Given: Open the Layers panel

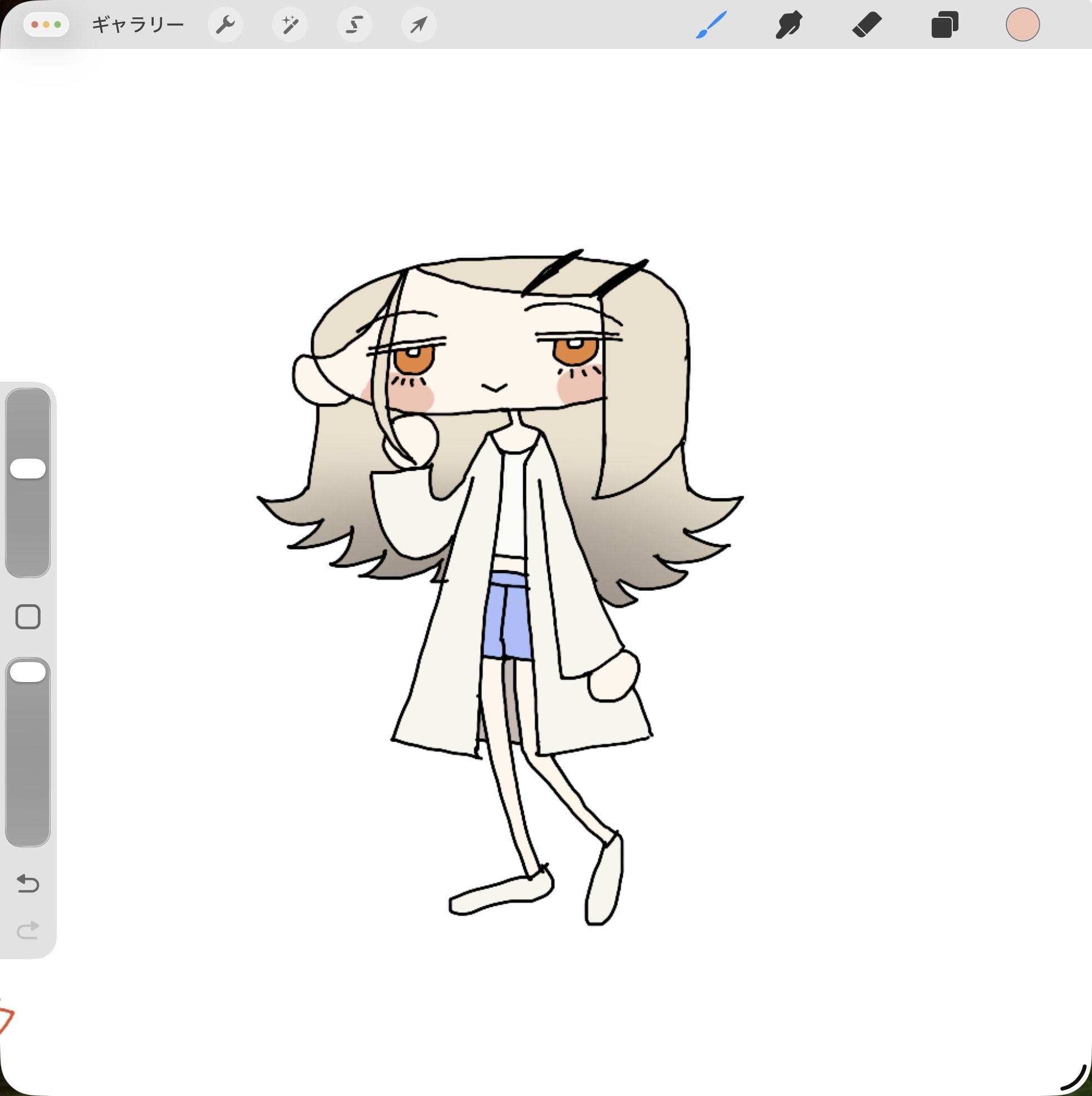Looking at the screenshot, I should pos(945,25).
